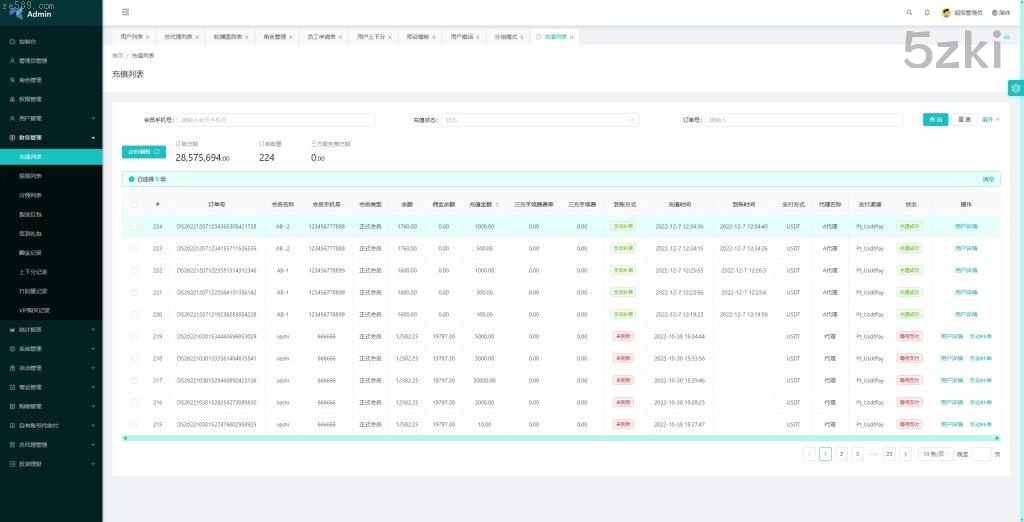Open the 充值状态 status dropdown
Viewport: 1024px width, 522px height.
pos(539,120)
